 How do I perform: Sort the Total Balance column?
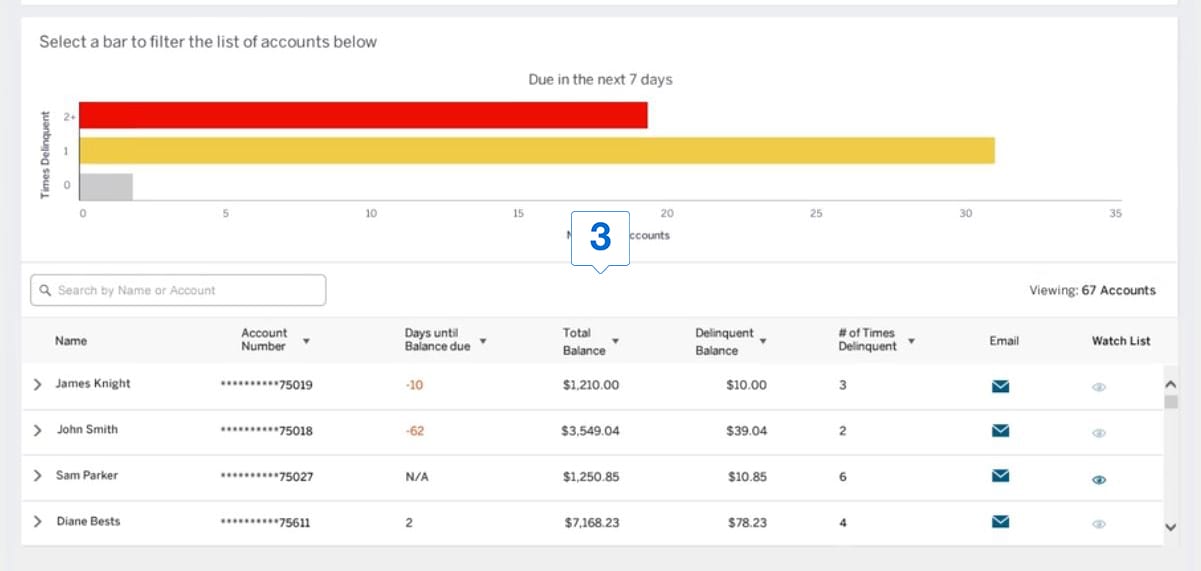tap(616, 341)
